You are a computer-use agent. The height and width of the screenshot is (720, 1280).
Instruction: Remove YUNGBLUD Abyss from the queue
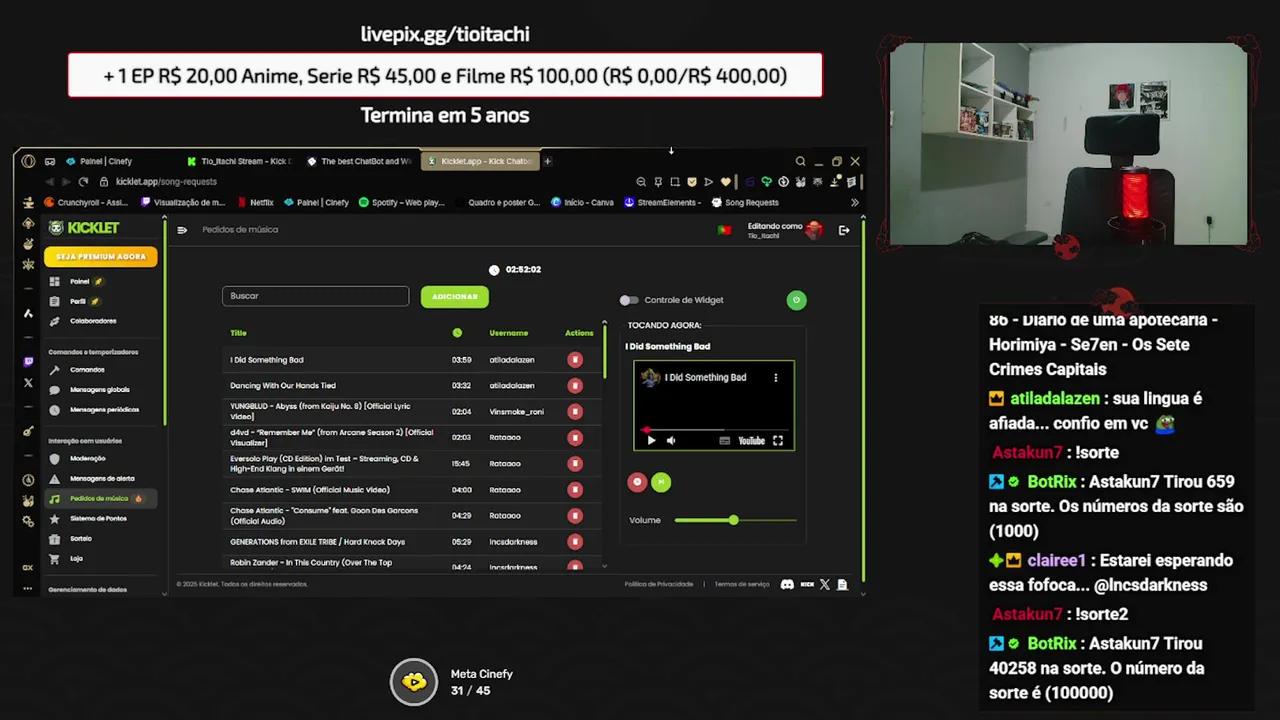coord(575,412)
